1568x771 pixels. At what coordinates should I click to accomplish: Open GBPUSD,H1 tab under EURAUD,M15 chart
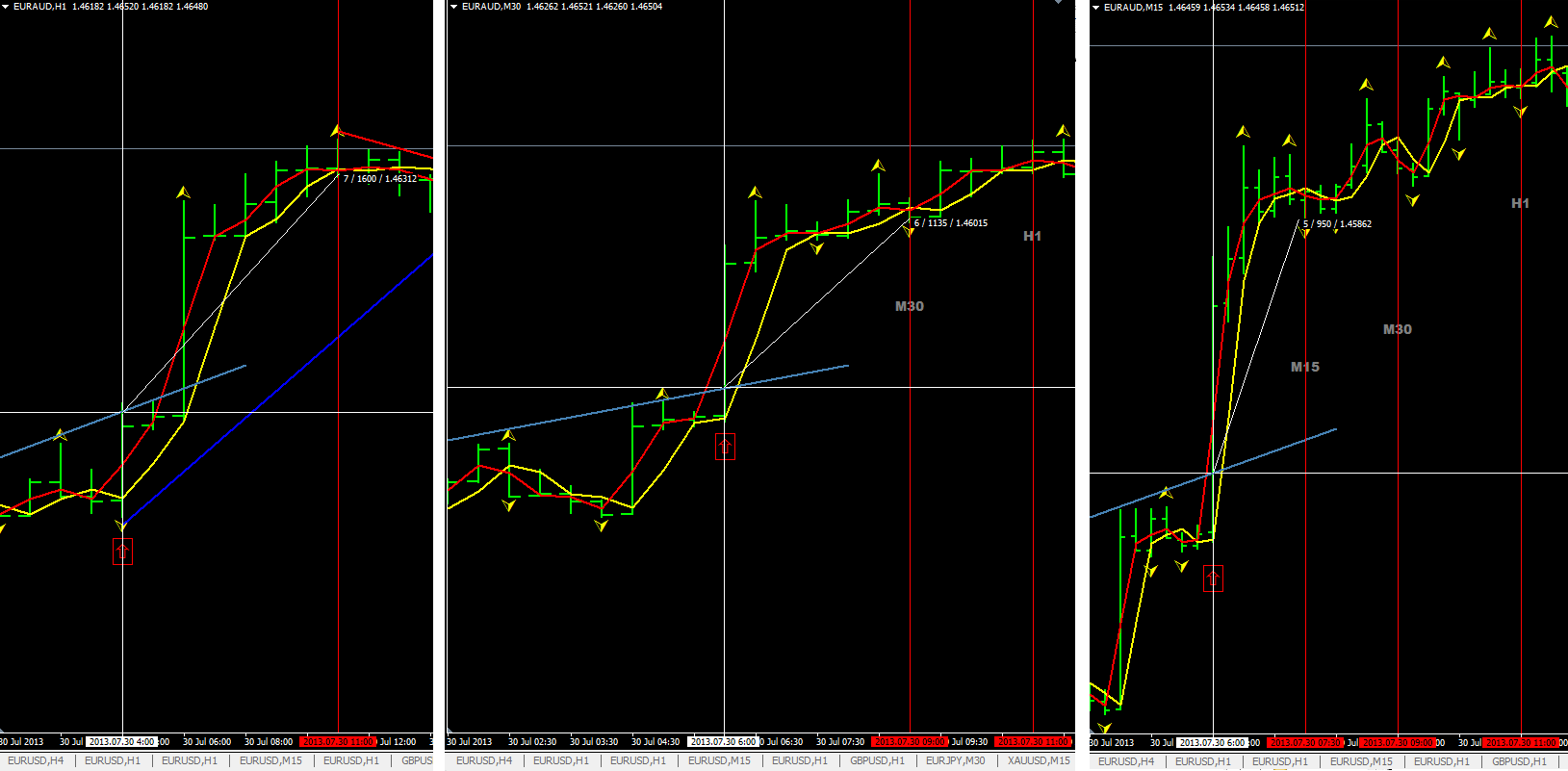(x=1519, y=761)
